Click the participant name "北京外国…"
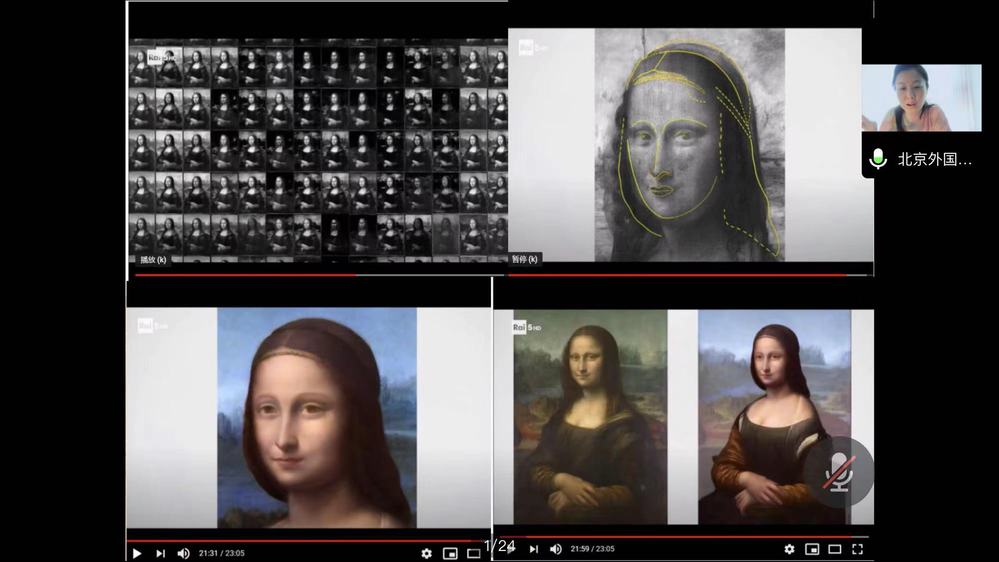 click(935, 159)
